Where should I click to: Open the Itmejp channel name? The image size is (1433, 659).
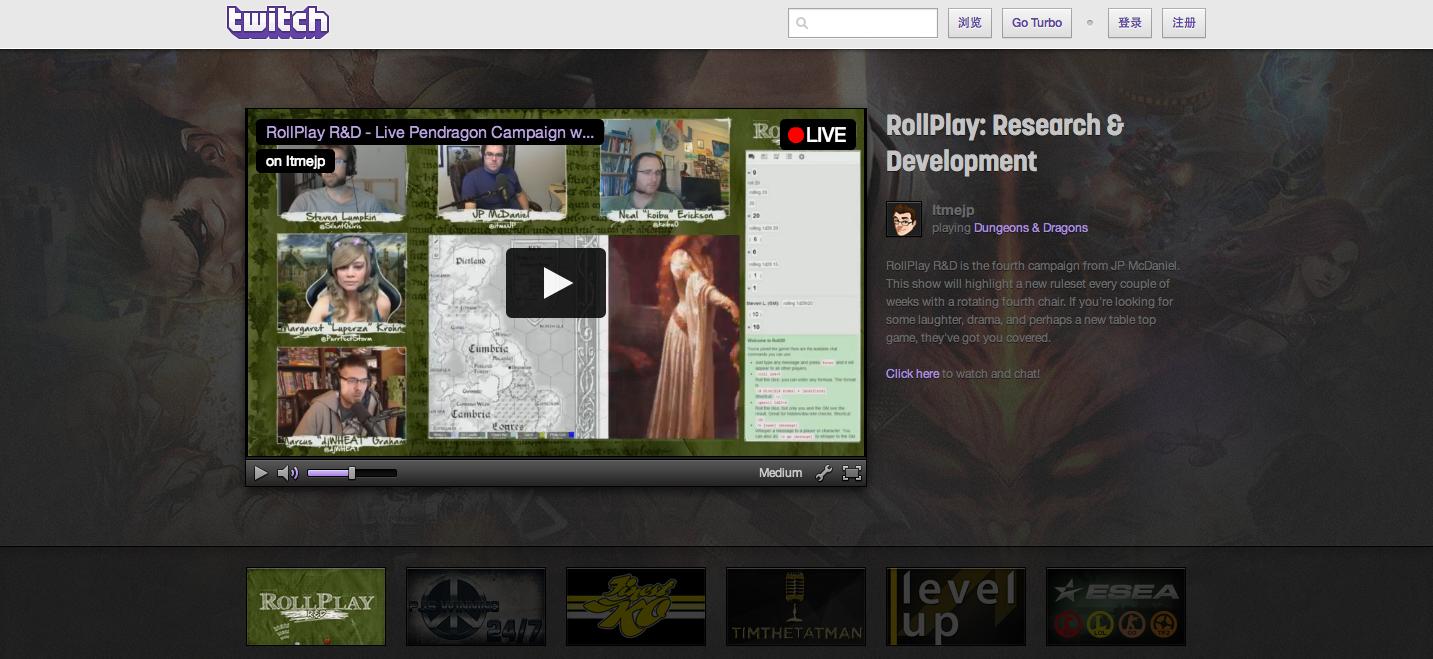tap(953, 210)
